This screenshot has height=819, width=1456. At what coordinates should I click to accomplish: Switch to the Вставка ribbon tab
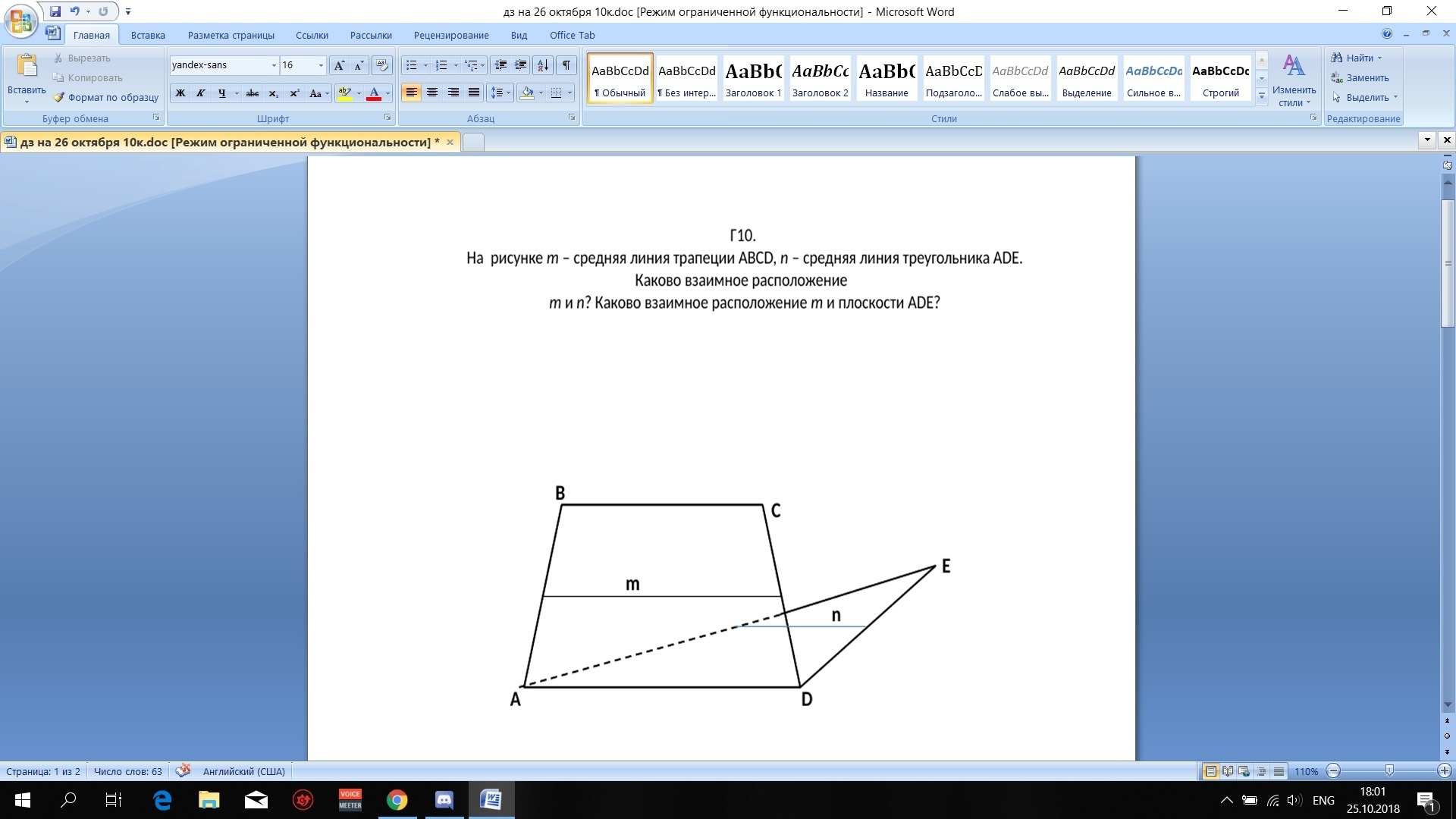click(148, 35)
